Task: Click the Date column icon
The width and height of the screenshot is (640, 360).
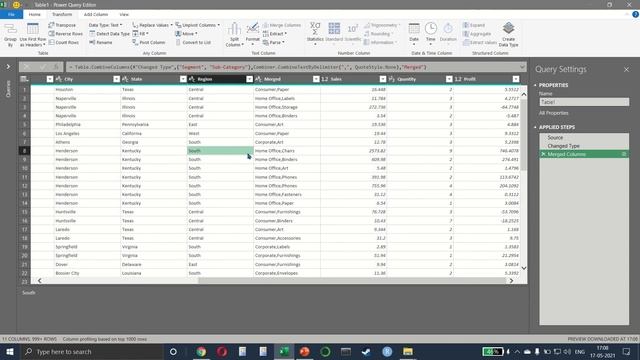Action: 414,33
